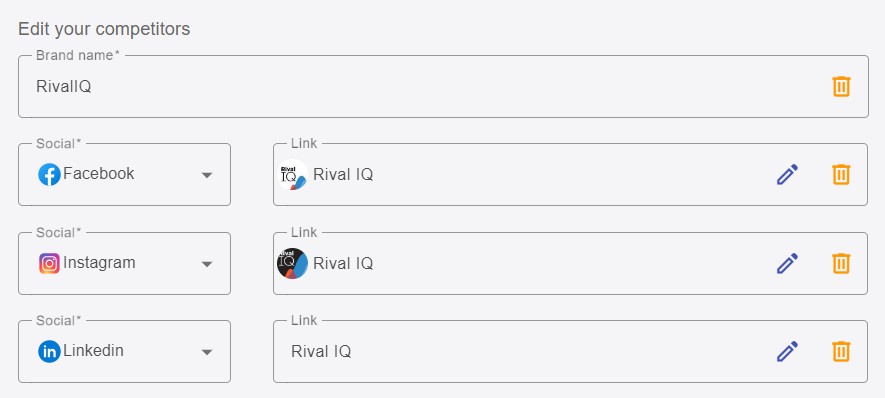
Task: Click Rival IQ avatar in Instagram link
Action: pyautogui.click(x=292, y=263)
